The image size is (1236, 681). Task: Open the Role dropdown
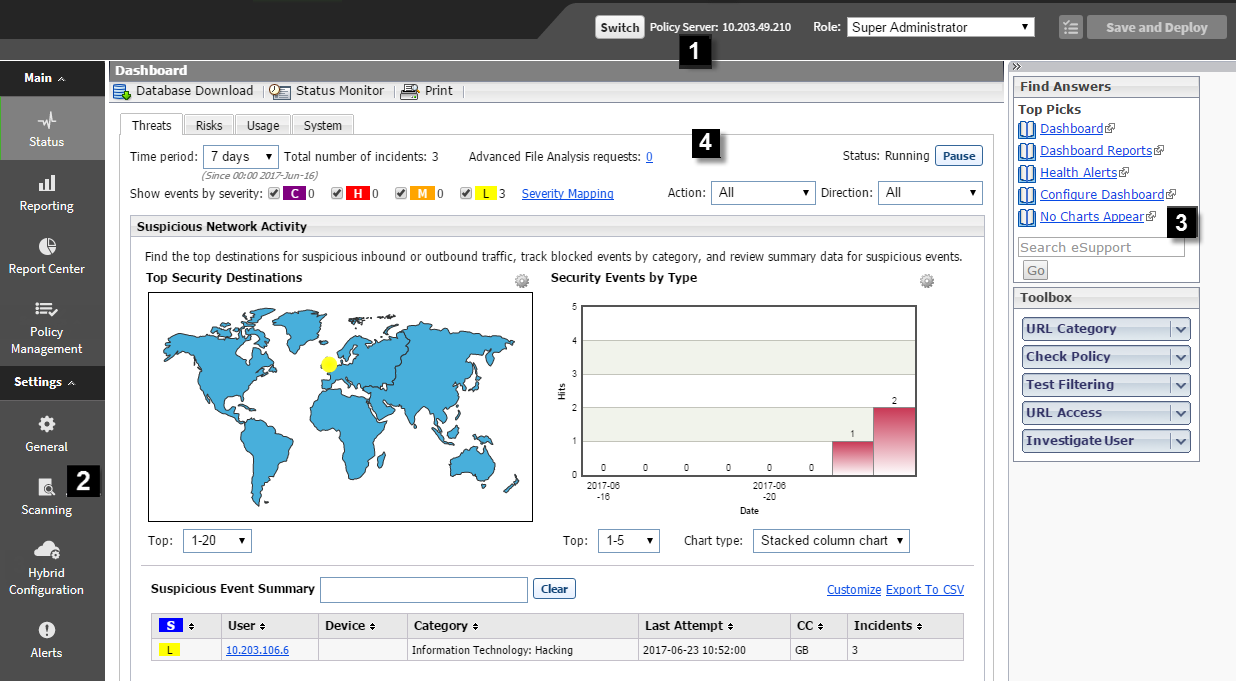[x=940, y=27]
